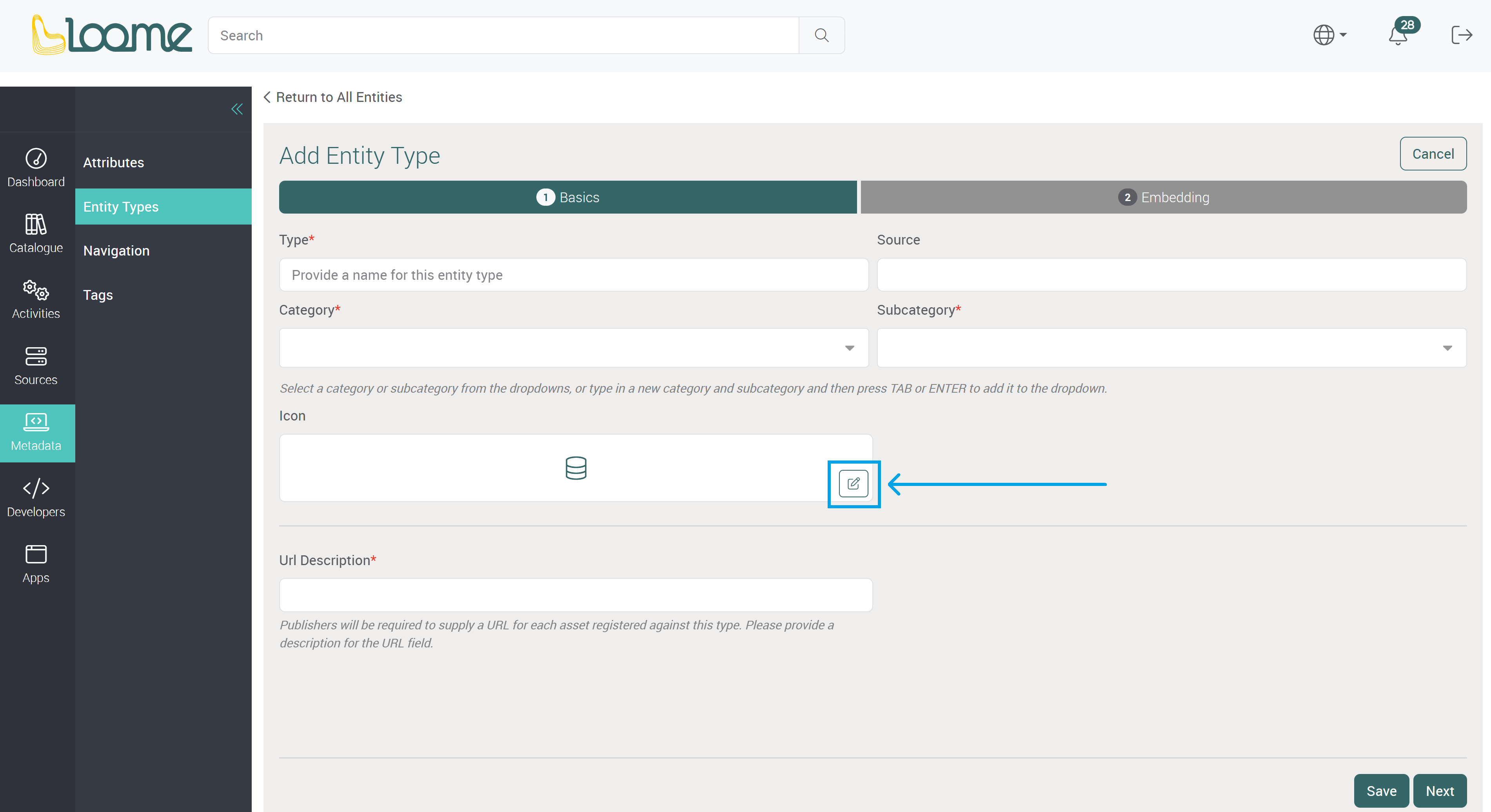This screenshot has width=1491, height=812.
Task: Open the Dashboard section
Action: 36,167
